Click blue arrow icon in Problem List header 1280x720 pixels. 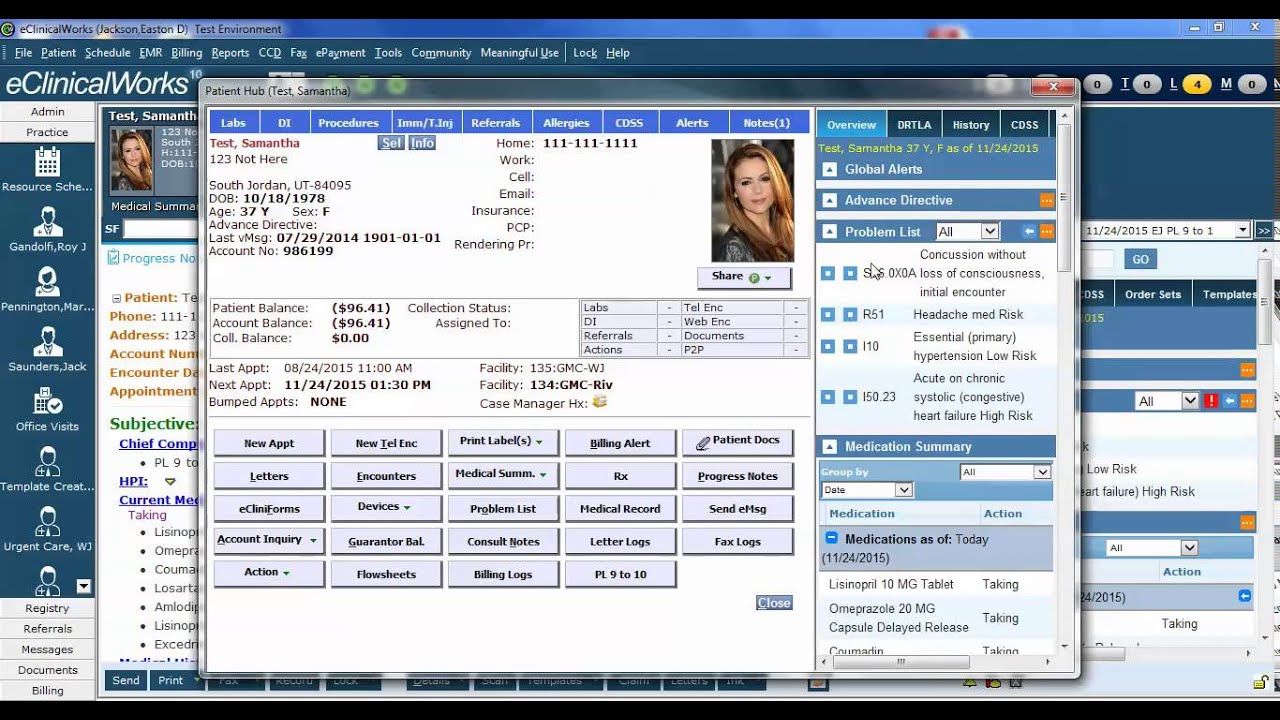(x=1029, y=231)
